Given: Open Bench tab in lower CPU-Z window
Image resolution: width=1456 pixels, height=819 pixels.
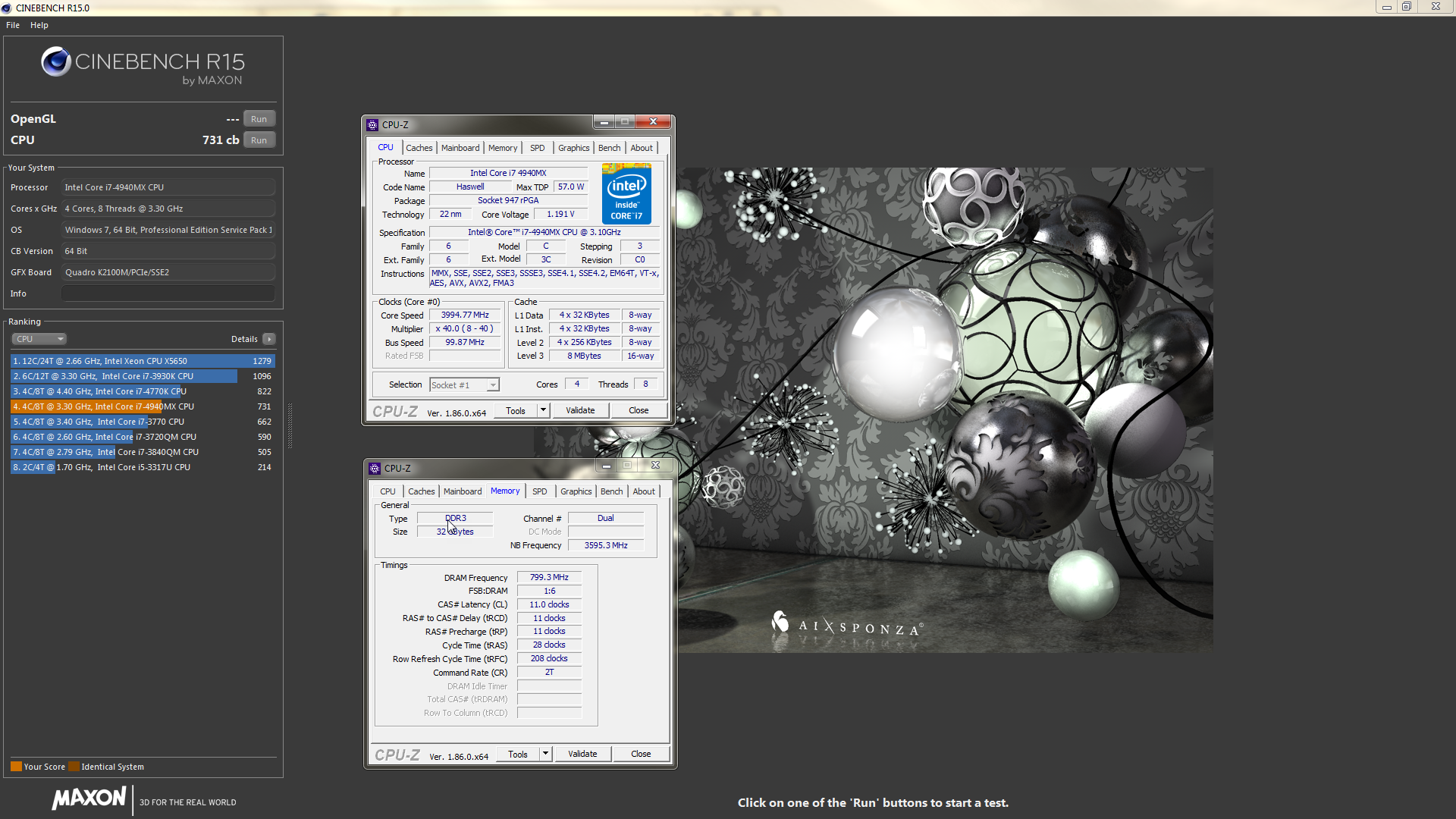Looking at the screenshot, I should pos(612,491).
